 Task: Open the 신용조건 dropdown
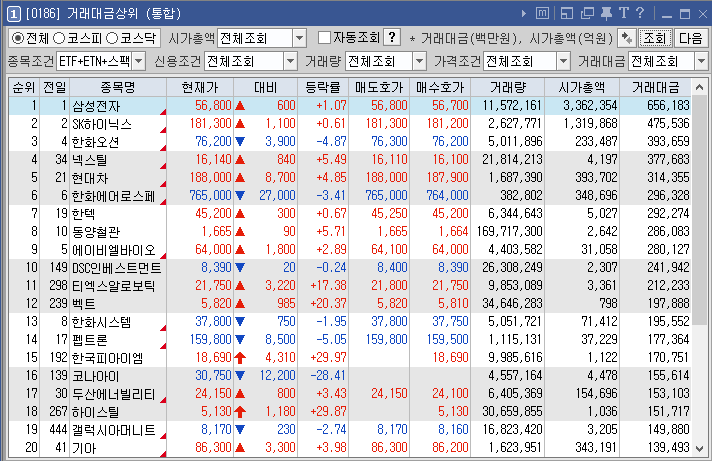point(290,61)
